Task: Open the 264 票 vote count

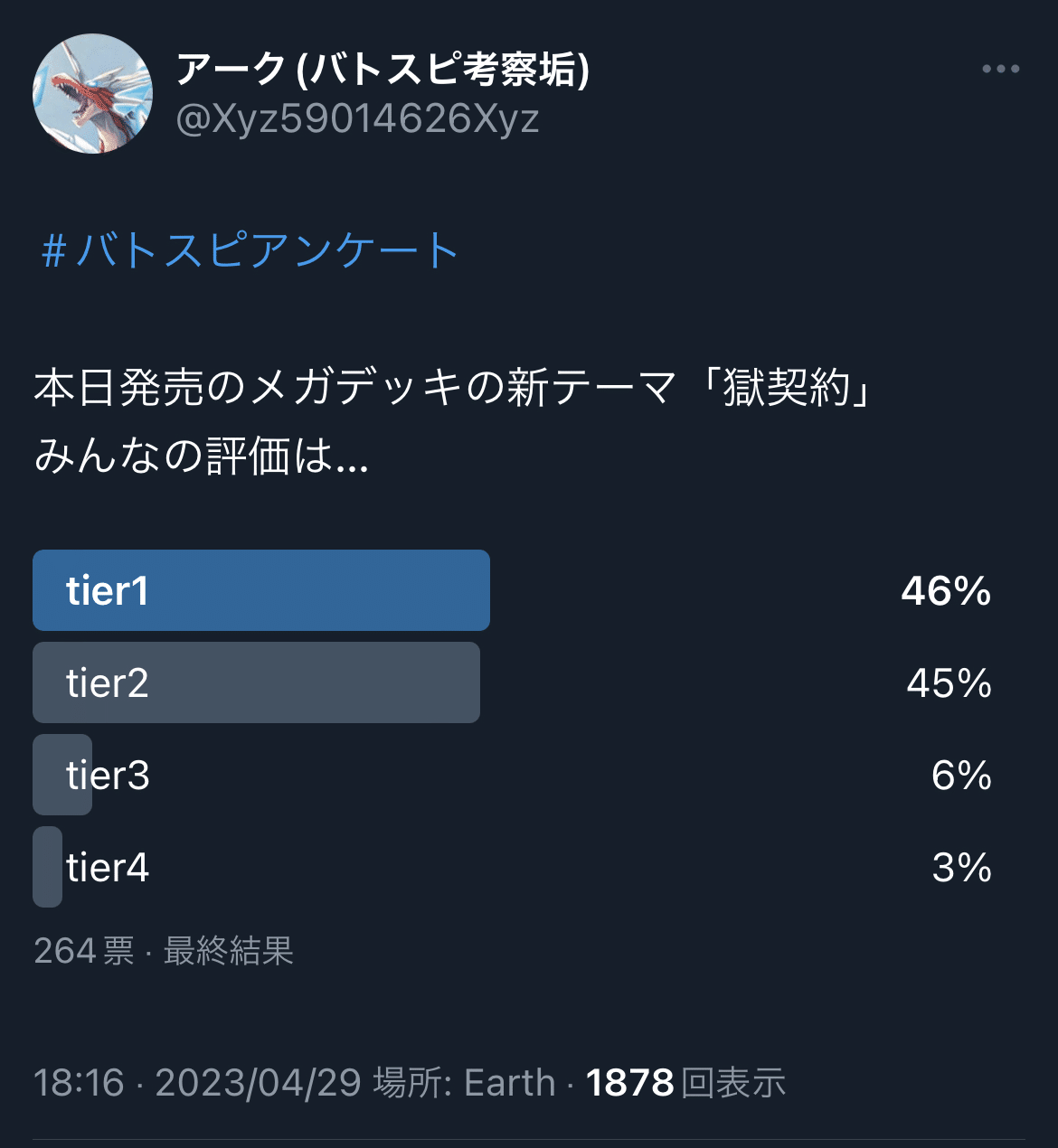Action: click(x=84, y=951)
